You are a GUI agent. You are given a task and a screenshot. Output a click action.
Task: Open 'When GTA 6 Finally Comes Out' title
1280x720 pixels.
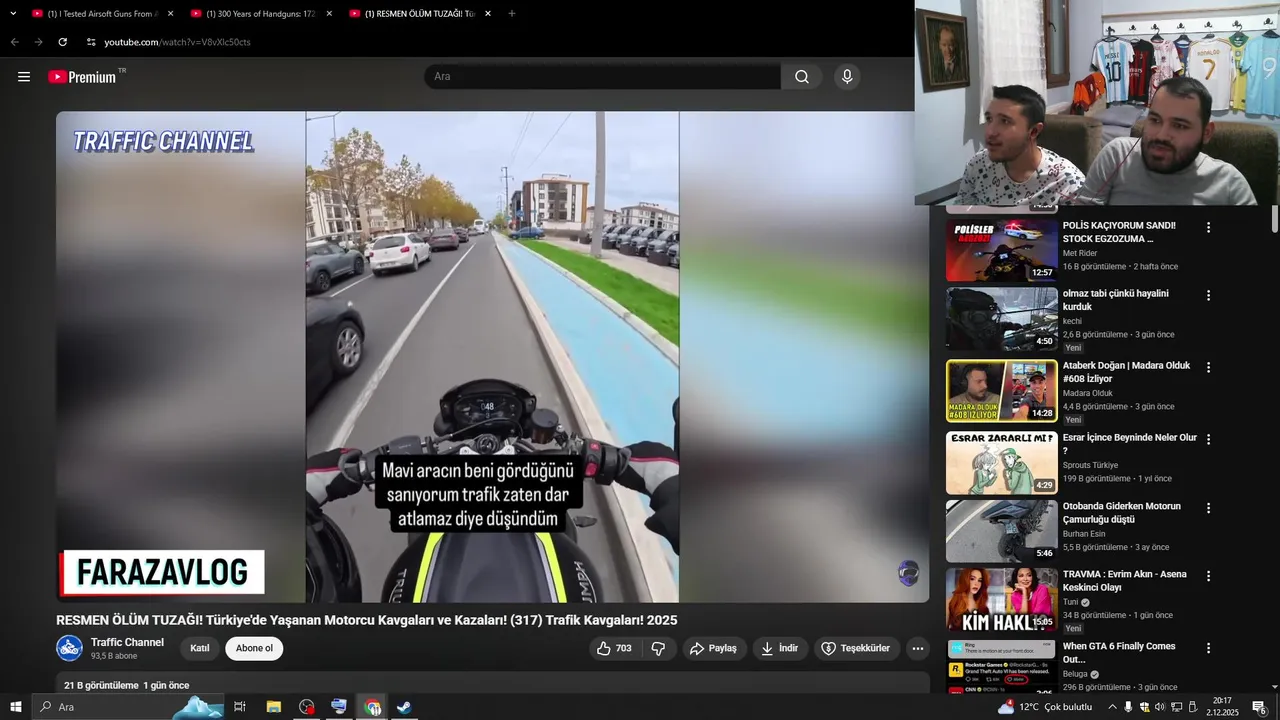coord(1119,653)
